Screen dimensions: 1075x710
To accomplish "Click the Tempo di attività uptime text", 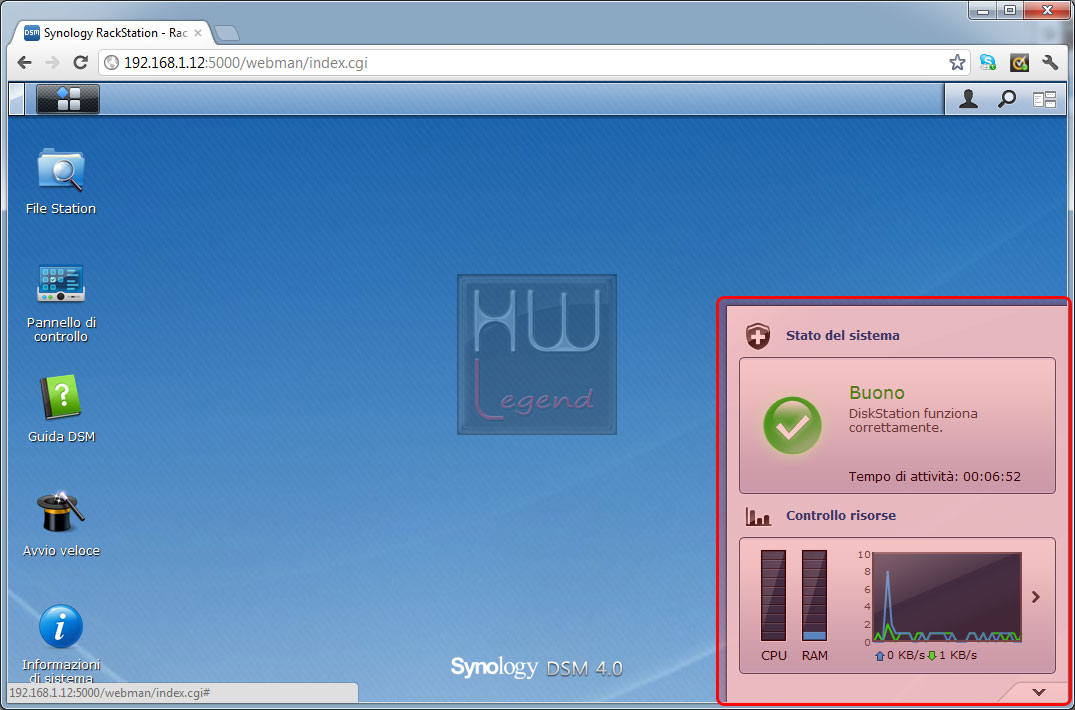I will point(934,476).
